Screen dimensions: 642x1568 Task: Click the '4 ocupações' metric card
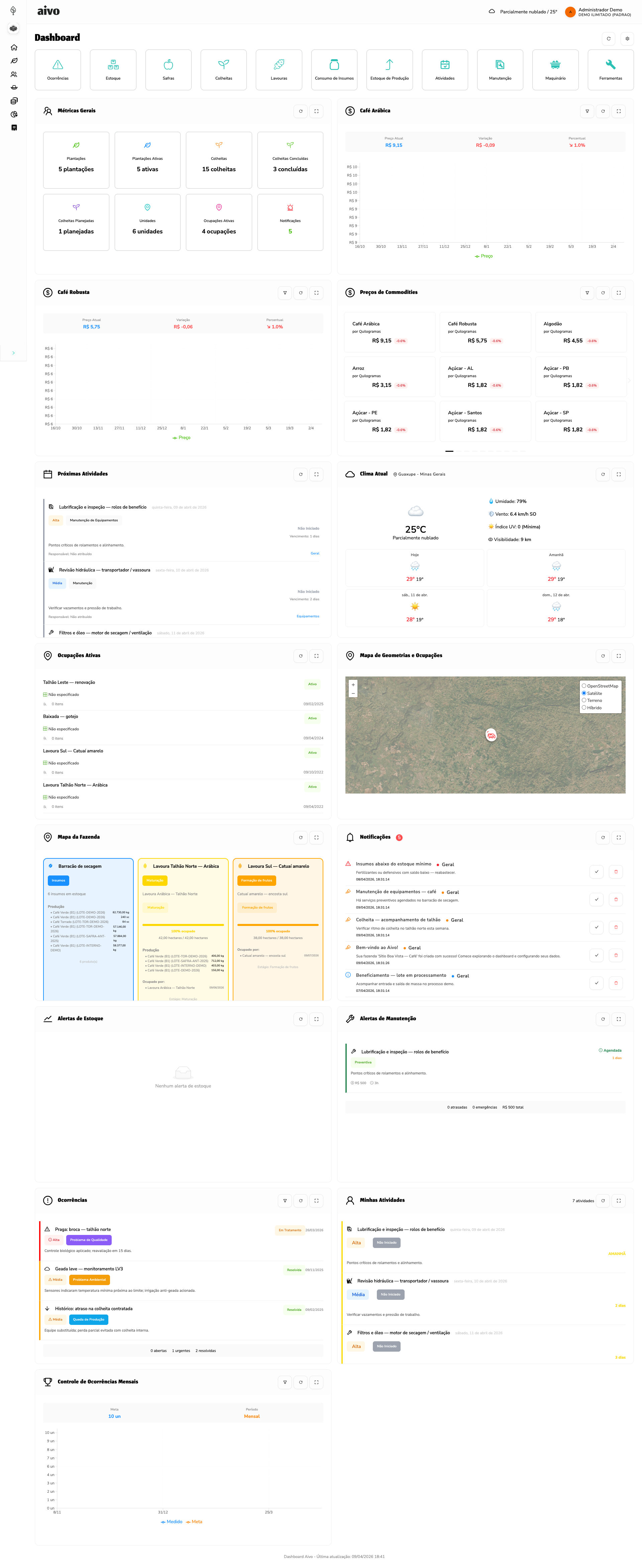point(219,222)
